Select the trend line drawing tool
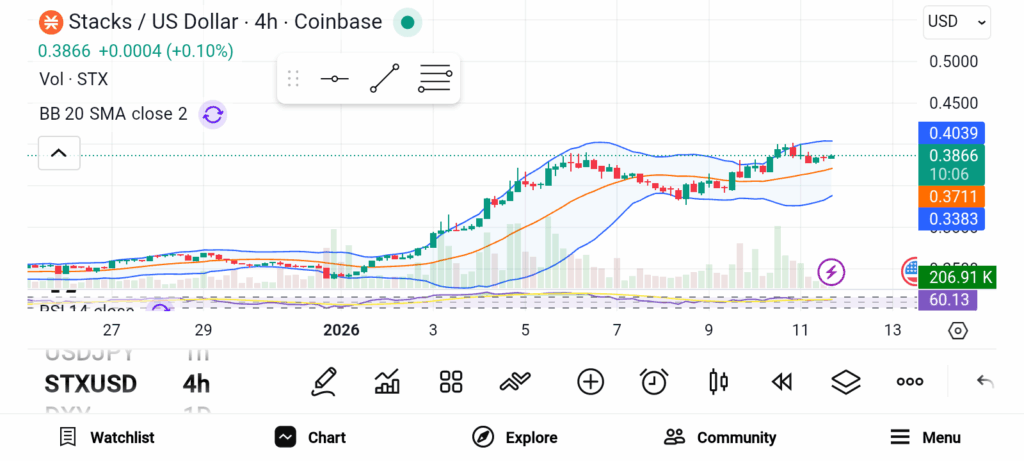1024x461 pixels. (384, 79)
